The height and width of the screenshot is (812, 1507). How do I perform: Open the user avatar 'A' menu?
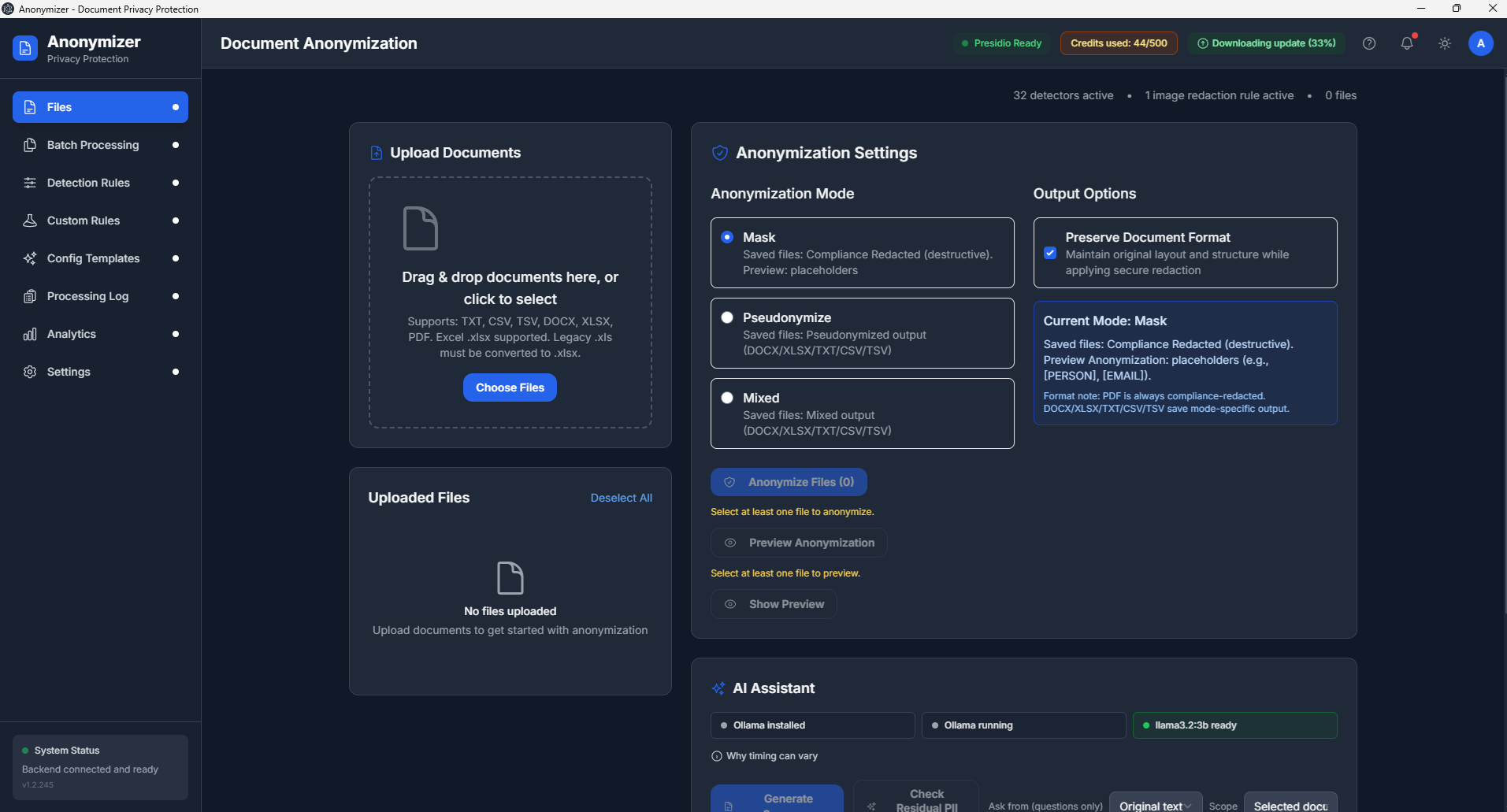[x=1481, y=43]
